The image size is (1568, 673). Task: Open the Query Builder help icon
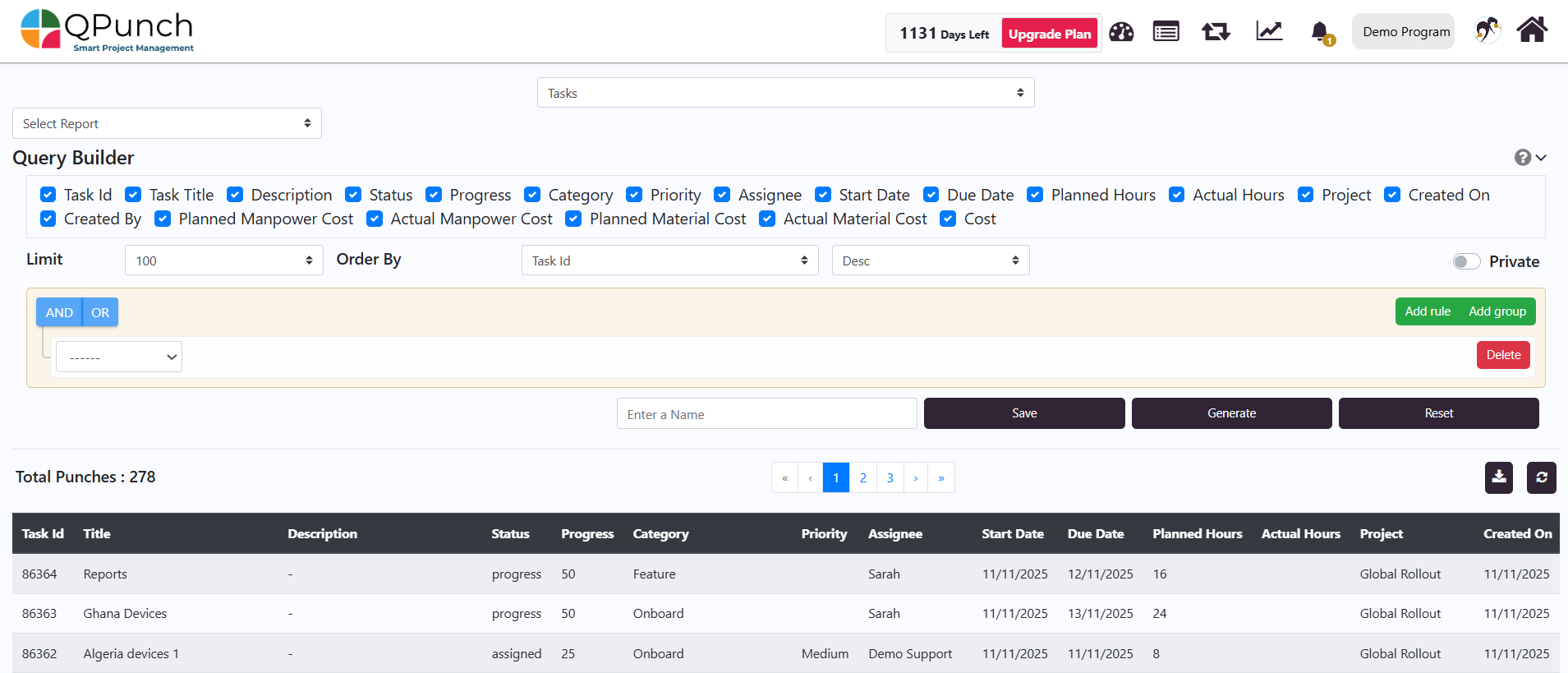pyautogui.click(x=1523, y=158)
